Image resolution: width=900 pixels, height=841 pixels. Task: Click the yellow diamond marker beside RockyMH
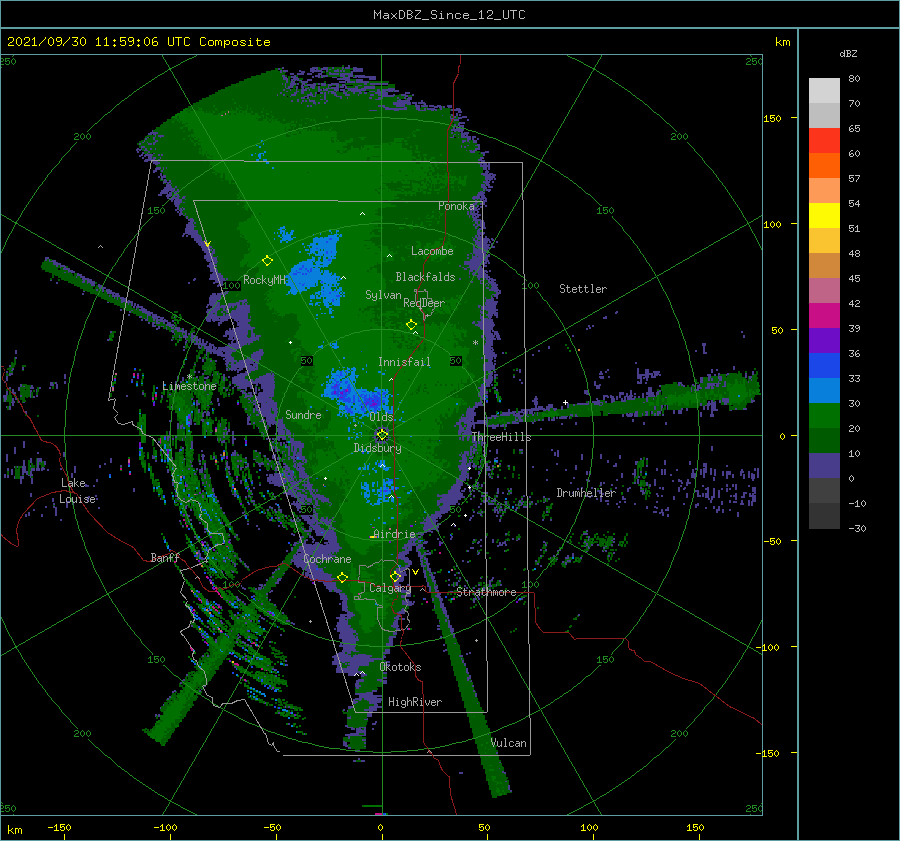(267, 261)
